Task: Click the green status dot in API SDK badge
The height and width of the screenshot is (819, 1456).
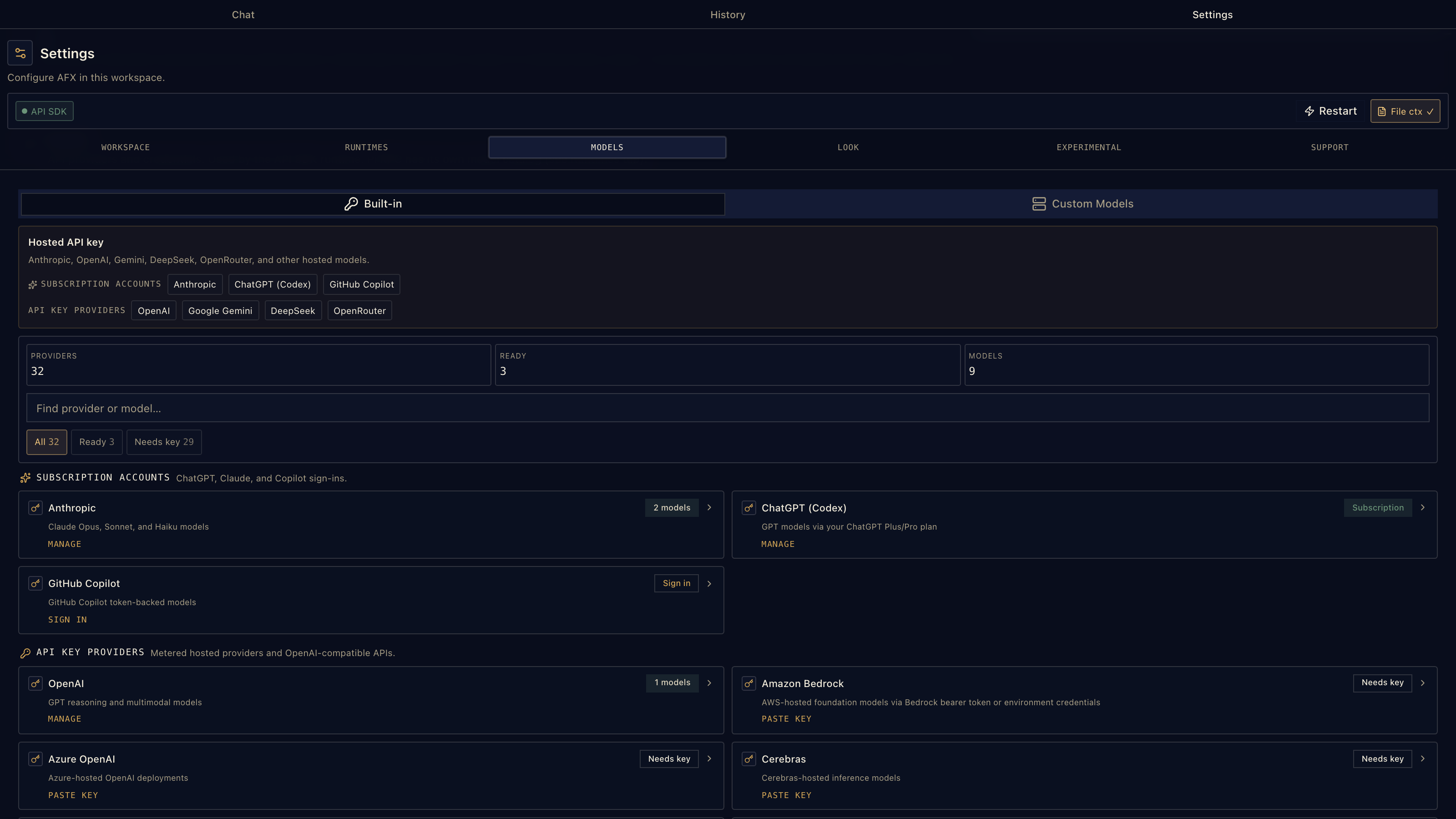Action: click(x=24, y=111)
